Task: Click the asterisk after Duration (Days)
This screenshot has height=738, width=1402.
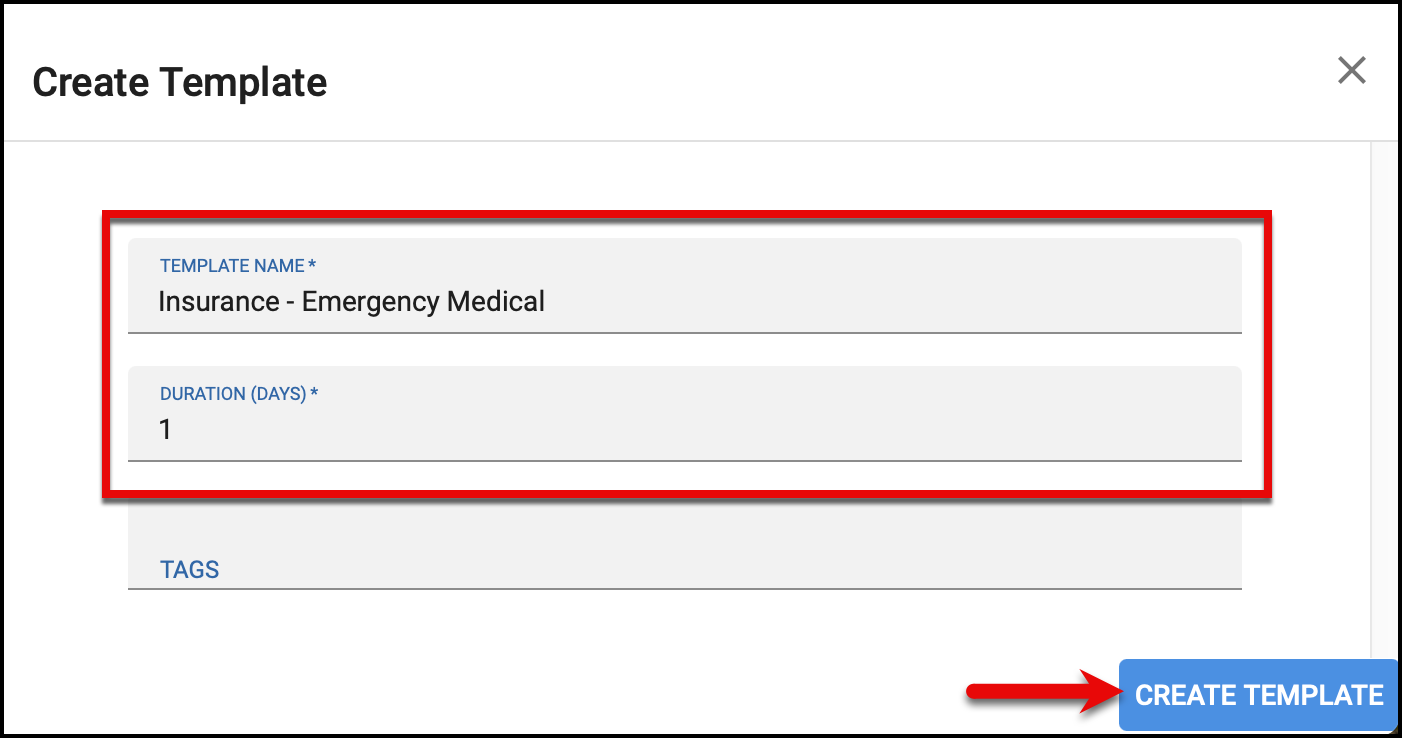Action: coord(314,392)
